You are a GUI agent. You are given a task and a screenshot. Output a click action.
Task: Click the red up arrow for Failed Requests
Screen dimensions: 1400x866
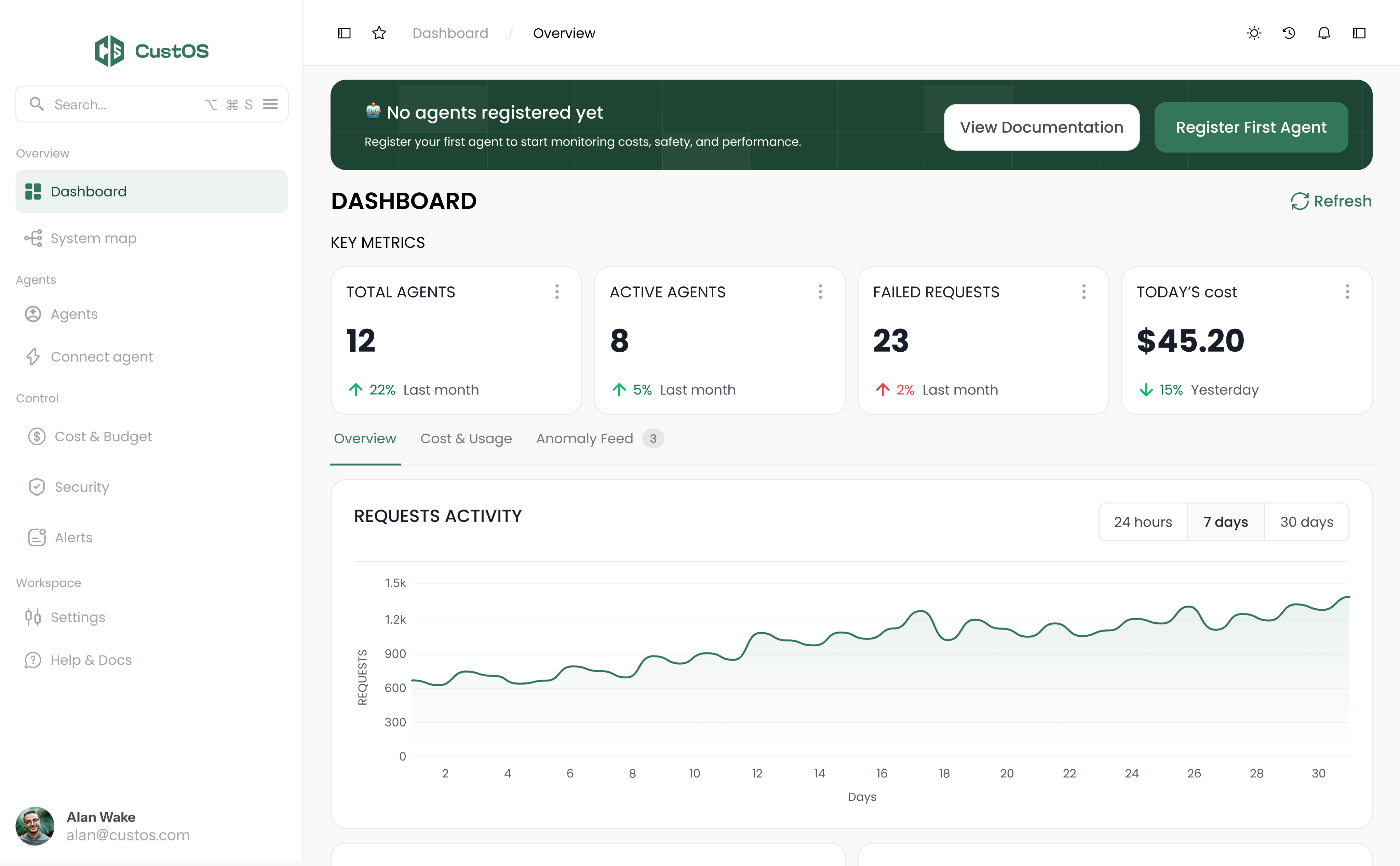(x=883, y=390)
